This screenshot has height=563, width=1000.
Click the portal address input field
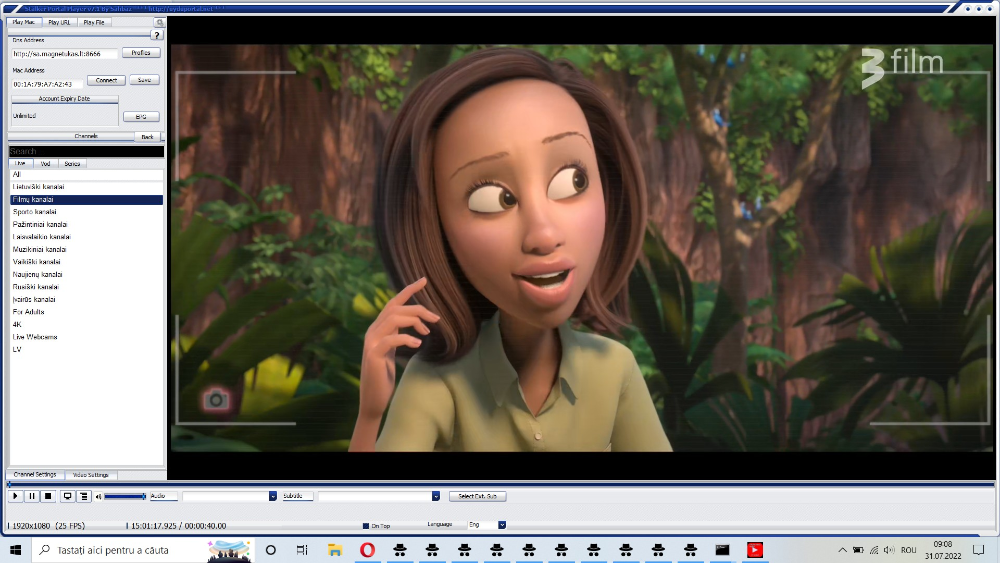(64, 54)
